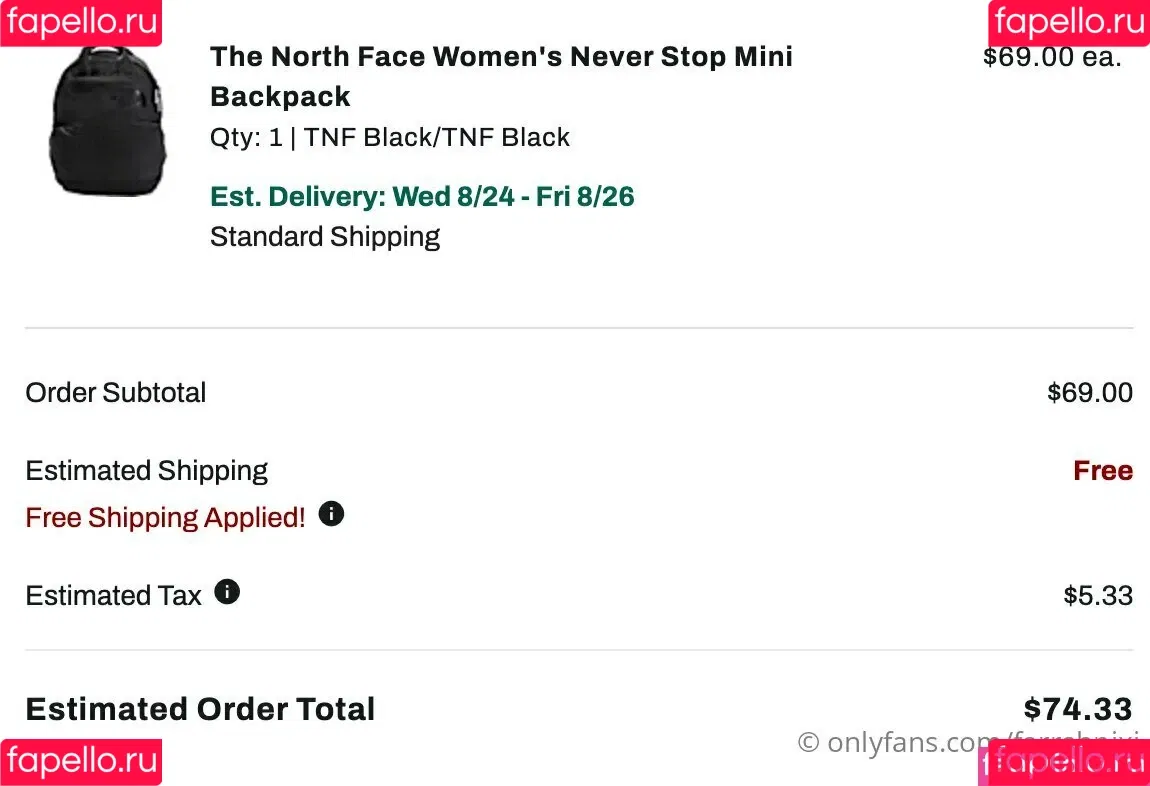Open the Estimated Tax info icon
Image resolution: width=1150 pixels, height=786 pixels.
[x=227, y=592]
